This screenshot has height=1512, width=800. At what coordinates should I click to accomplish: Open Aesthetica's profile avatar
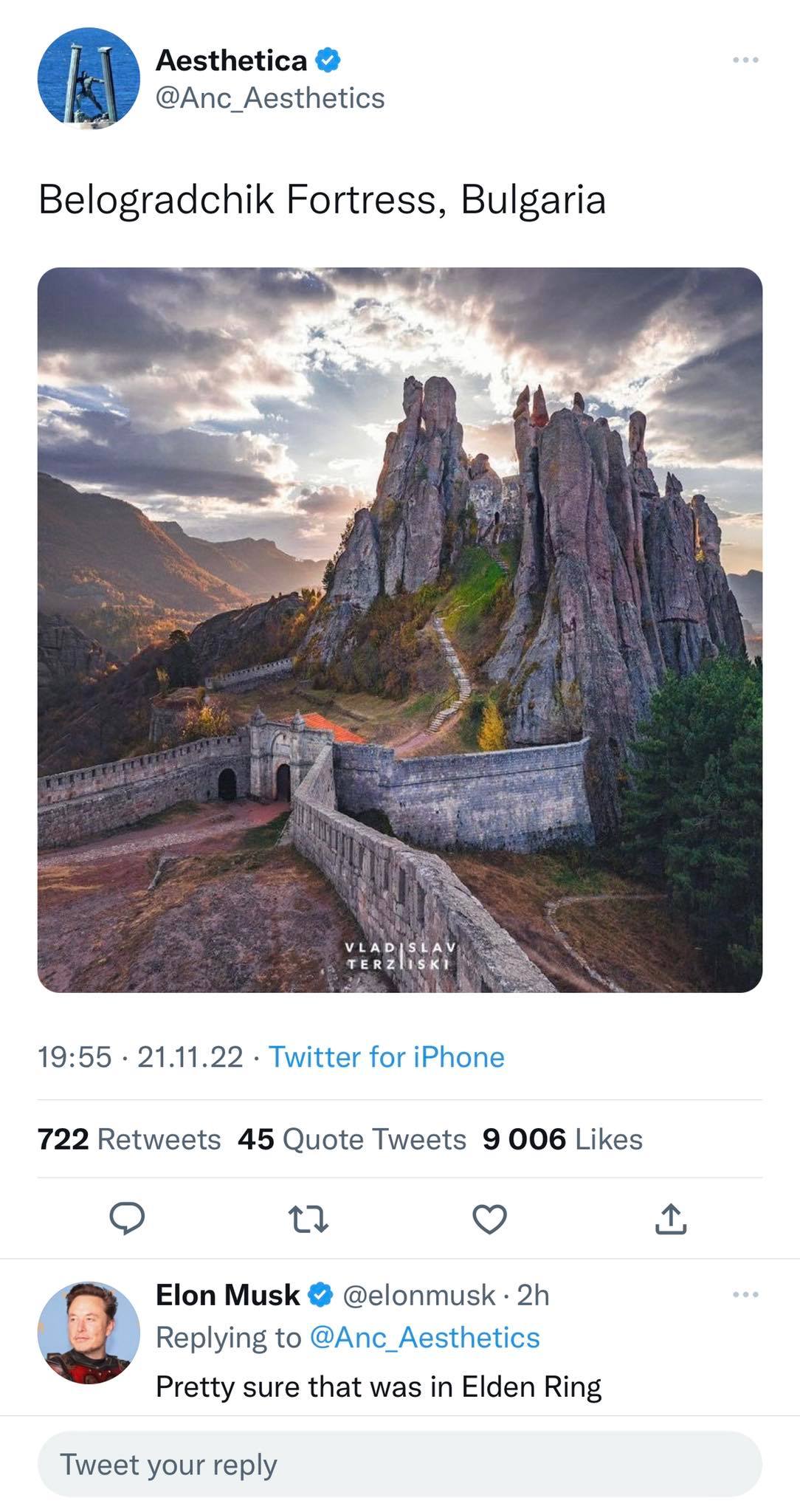pyautogui.click(x=89, y=79)
